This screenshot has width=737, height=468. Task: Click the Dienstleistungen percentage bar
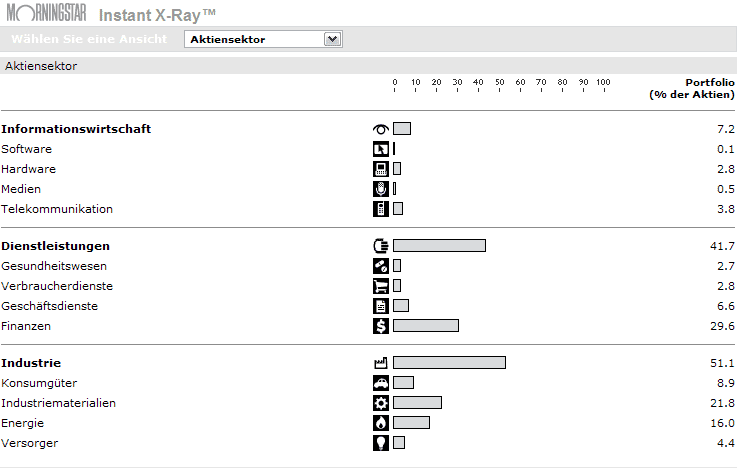[439, 246]
